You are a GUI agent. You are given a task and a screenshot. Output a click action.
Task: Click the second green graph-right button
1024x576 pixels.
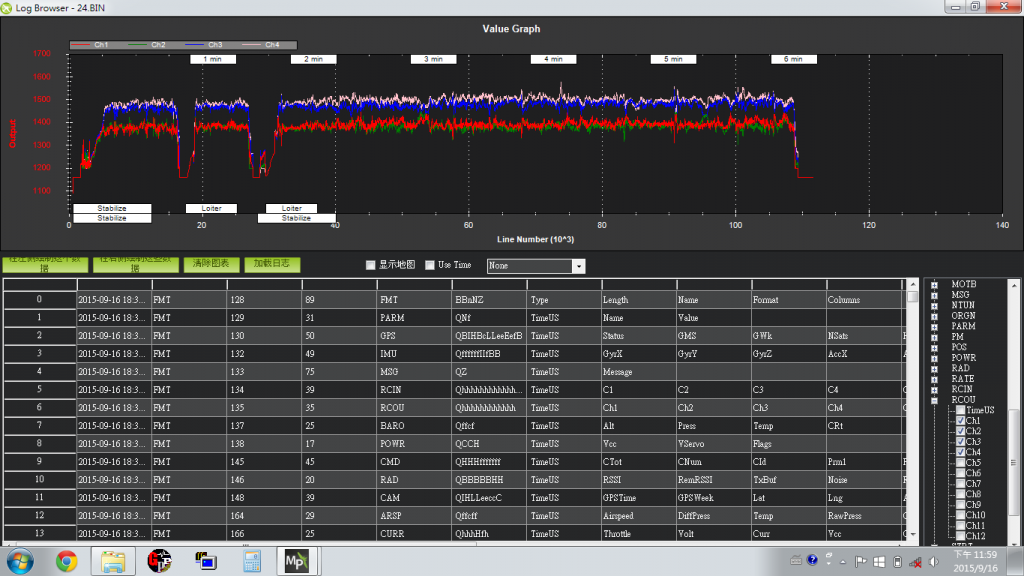[136, 264]
